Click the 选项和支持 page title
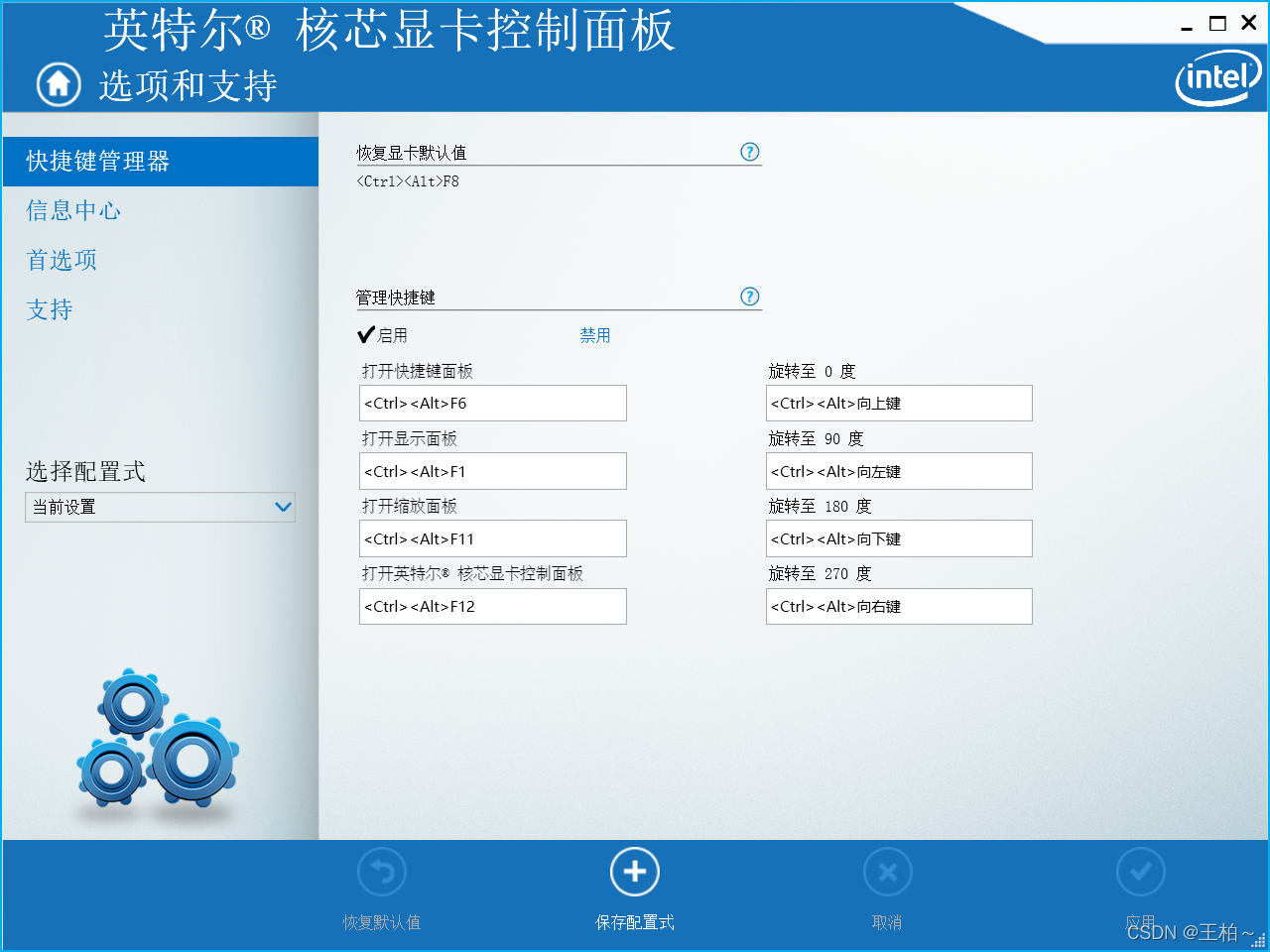Viewport: 1270px width, 952px height. 188,85
